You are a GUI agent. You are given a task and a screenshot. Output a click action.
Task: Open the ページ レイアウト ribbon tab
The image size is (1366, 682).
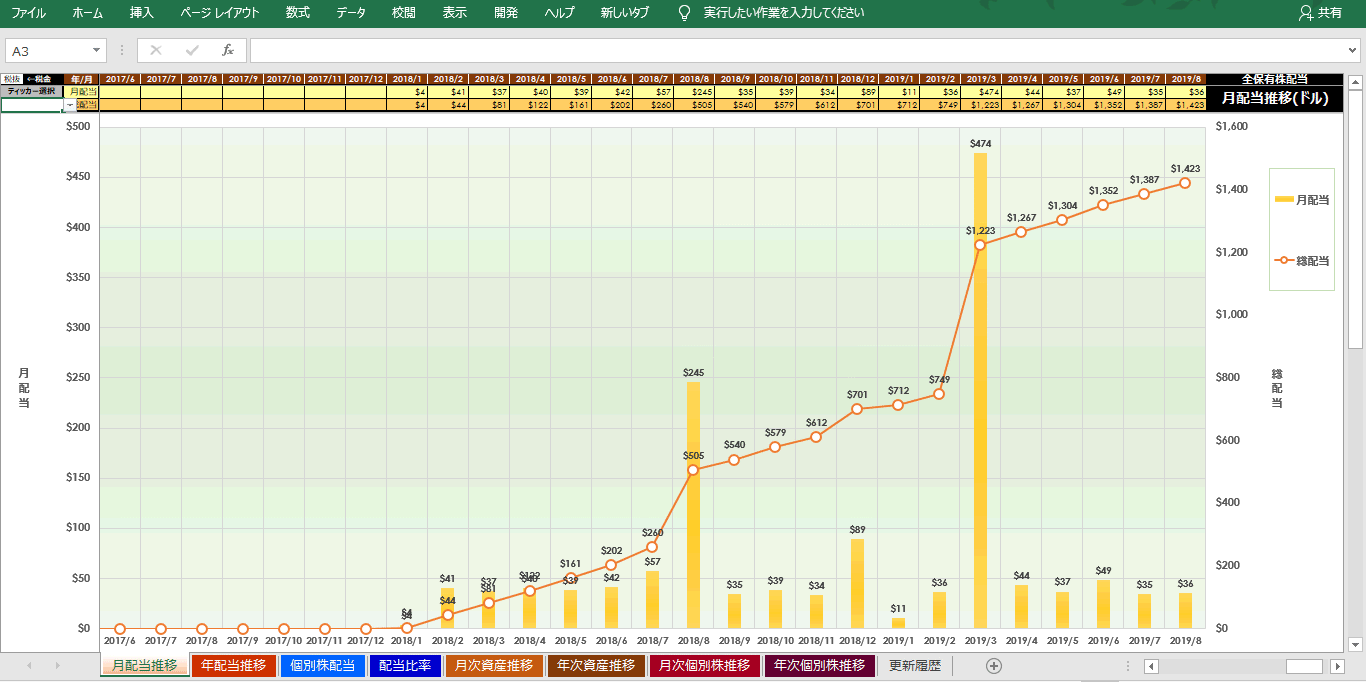(x=220, y=13)
